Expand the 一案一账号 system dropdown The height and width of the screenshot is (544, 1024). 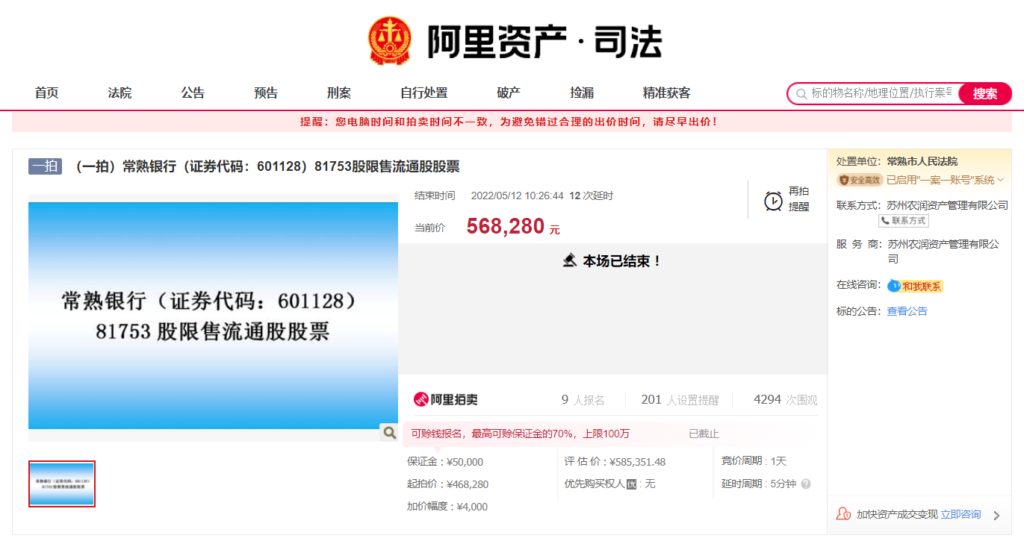[1000, 180]
